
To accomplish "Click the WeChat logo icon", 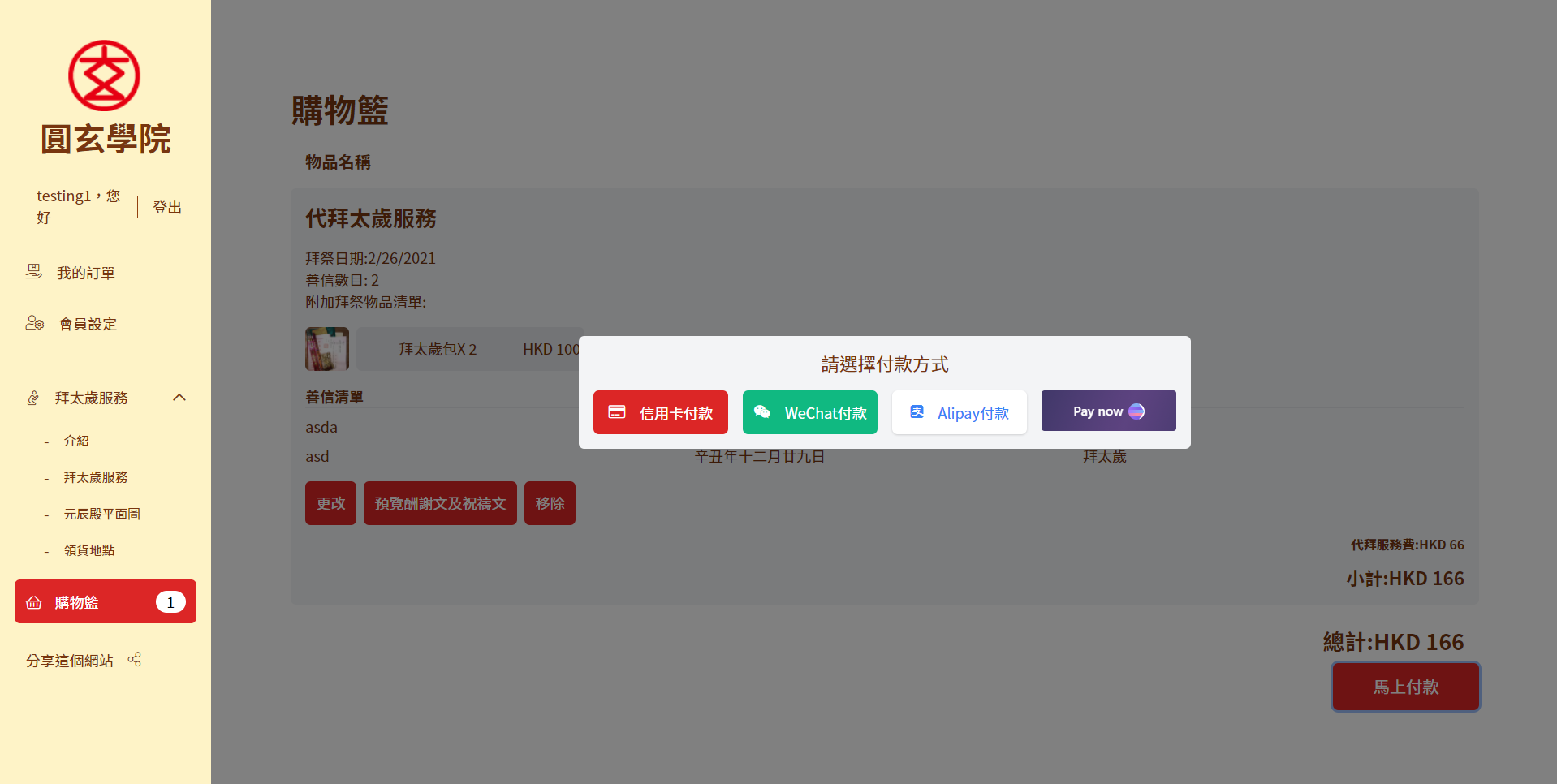I will tap(762, 412).
